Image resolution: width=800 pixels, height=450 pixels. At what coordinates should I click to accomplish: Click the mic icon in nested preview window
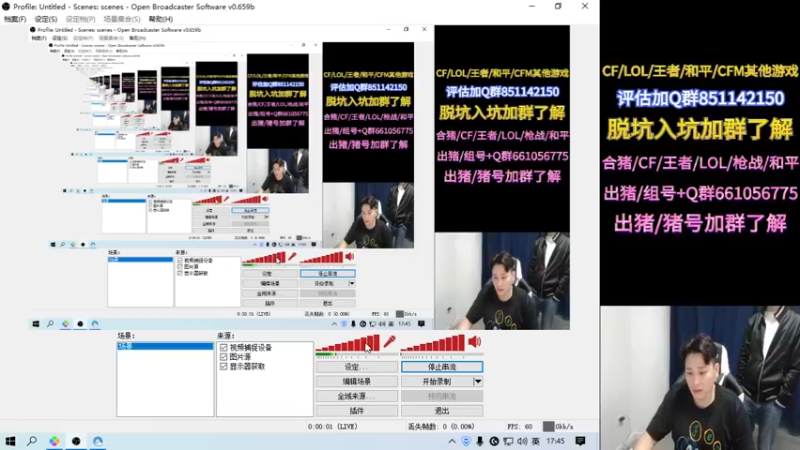tap(292, 257)
